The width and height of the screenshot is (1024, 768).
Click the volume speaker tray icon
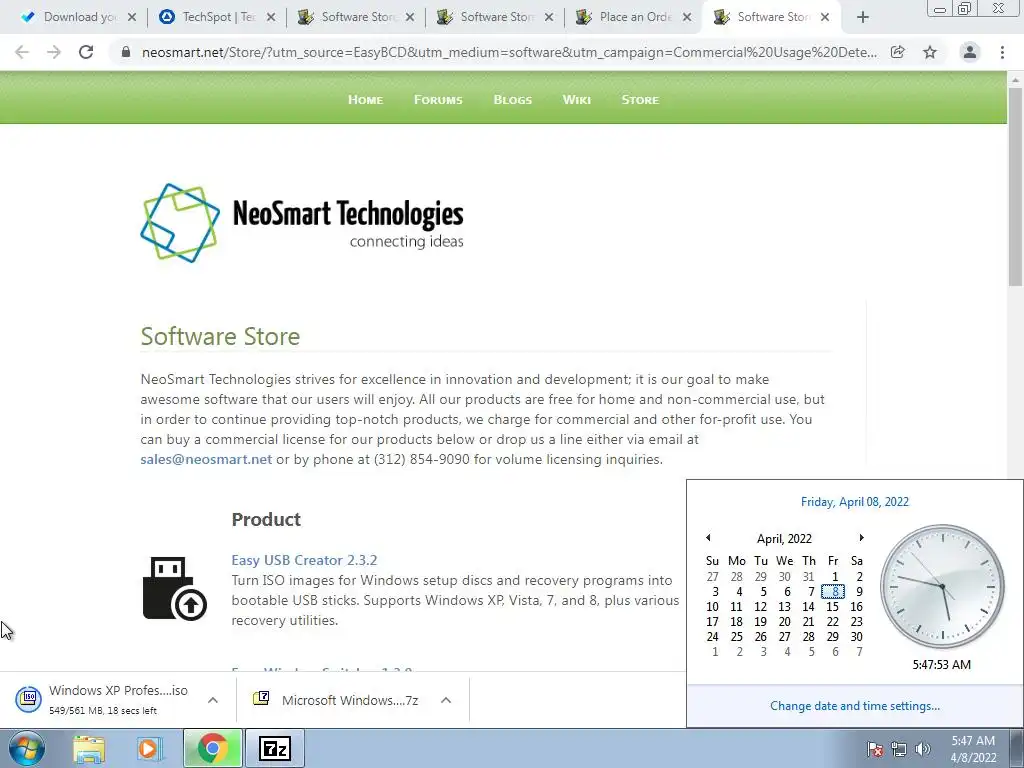tap(923, 749)
